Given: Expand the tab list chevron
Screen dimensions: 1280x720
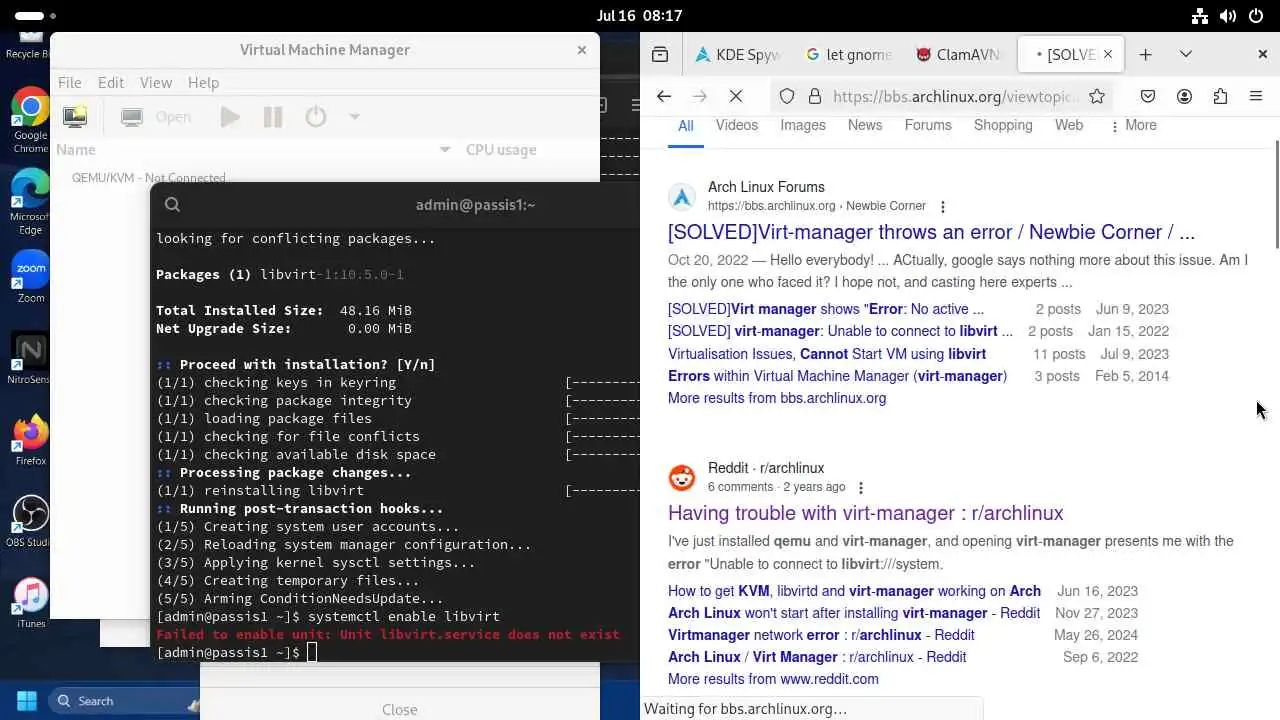Looking at the screenshot, I should 1186,54.
